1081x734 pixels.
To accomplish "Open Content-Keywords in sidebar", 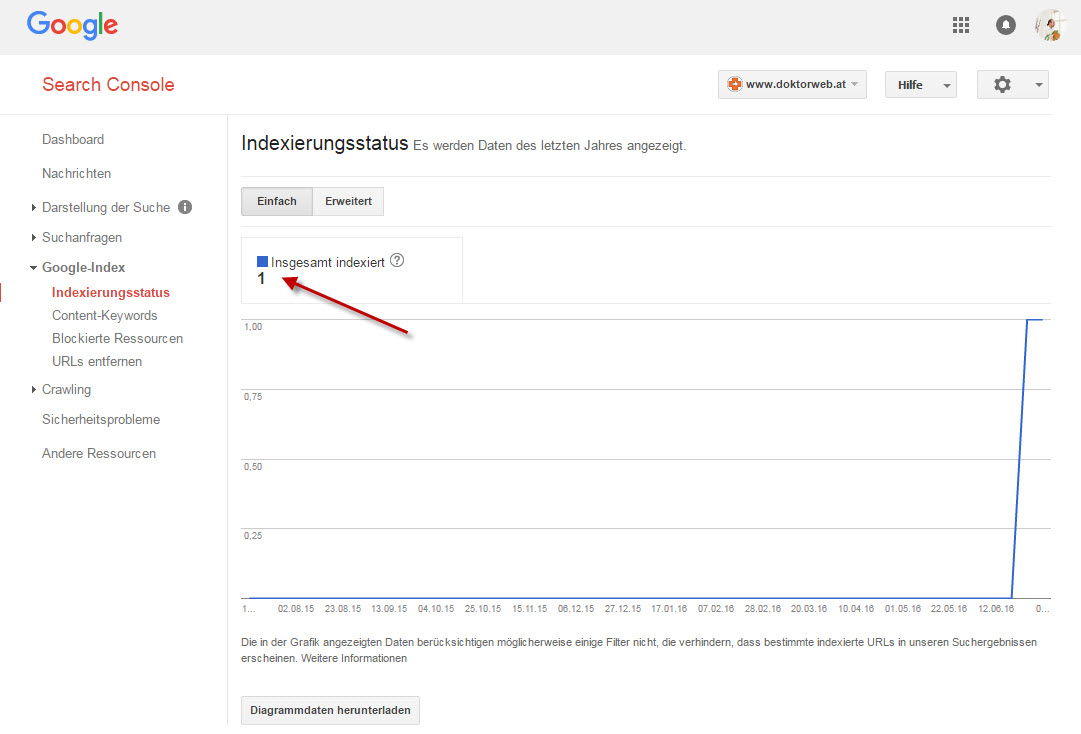I will pos(105,316).
